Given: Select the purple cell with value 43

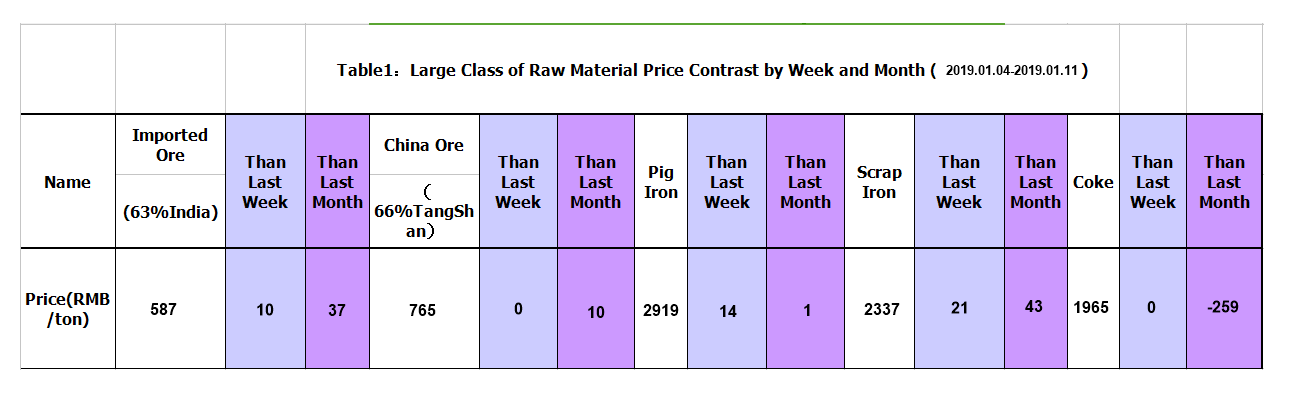Looking at the screenshot, I should (x=1034, y=306).
